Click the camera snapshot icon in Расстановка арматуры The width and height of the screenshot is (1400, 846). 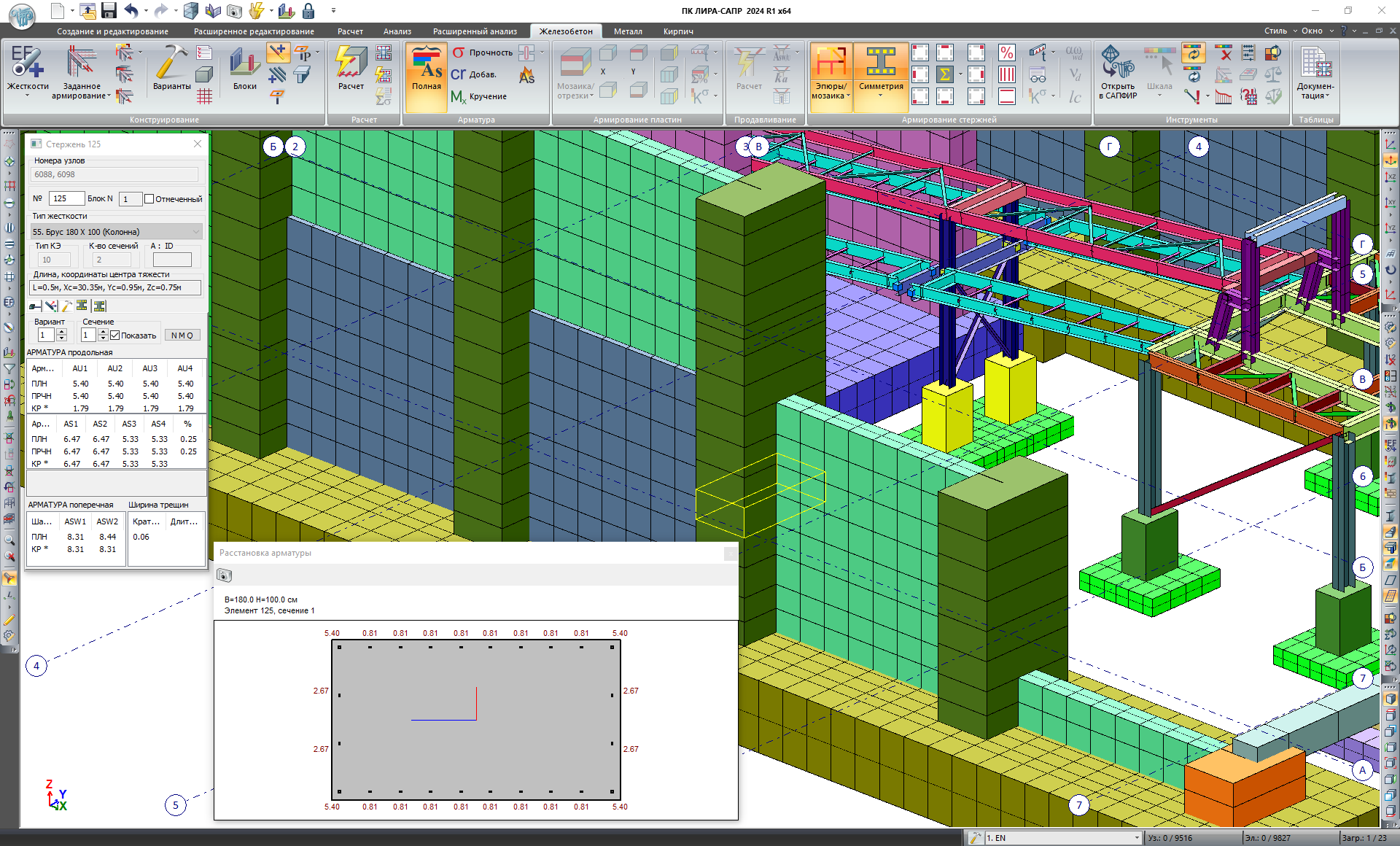pos(224,576)
